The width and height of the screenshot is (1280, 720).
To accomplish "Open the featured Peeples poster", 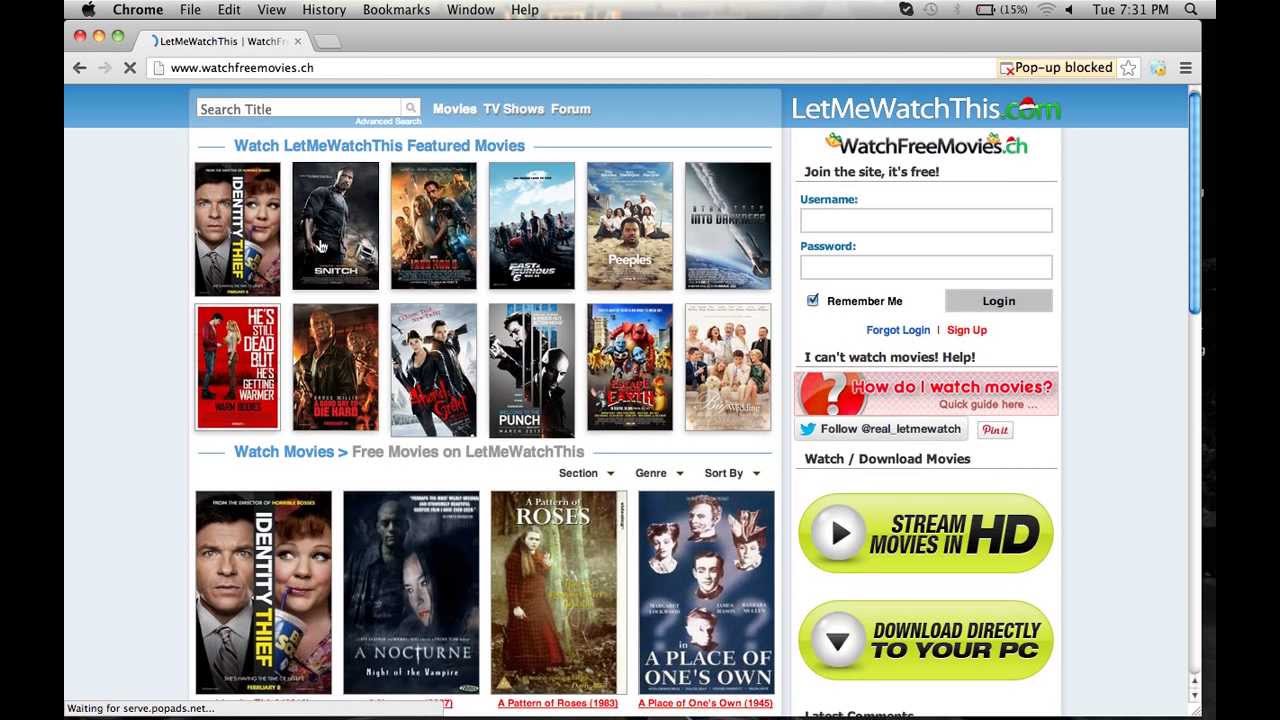I will point(630,227).
